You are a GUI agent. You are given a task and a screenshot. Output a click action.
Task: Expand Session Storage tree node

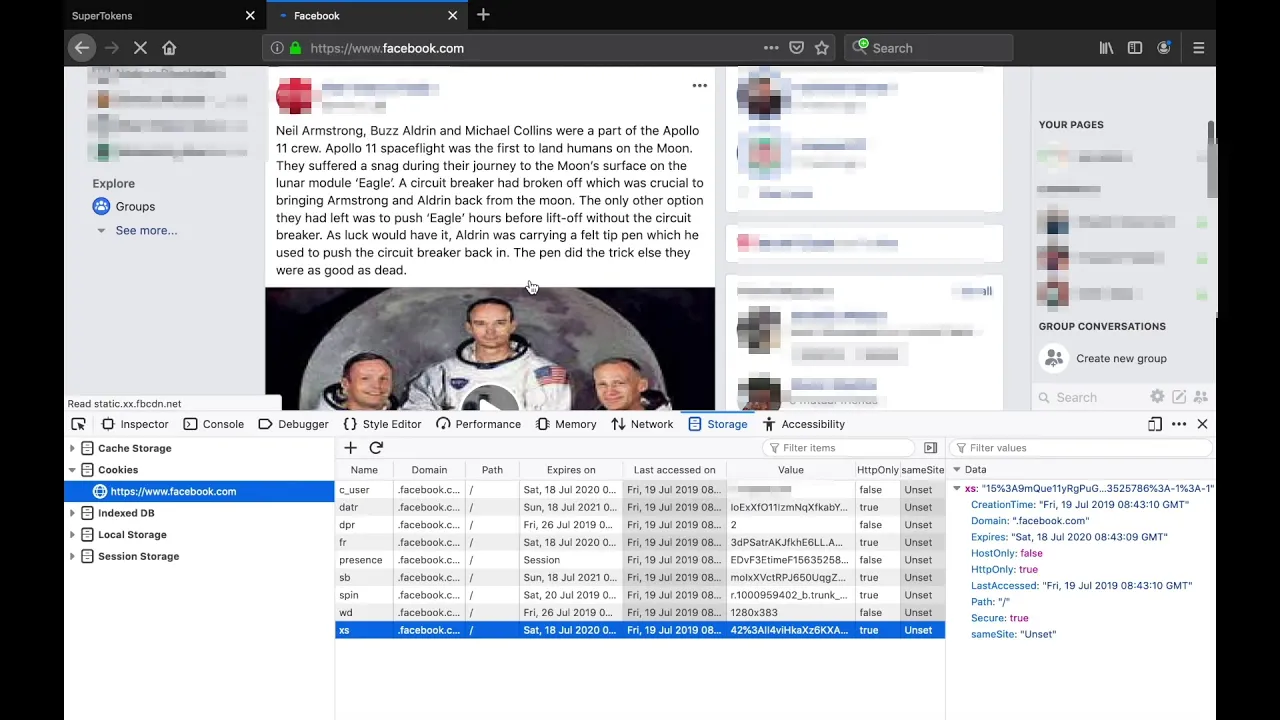(x=72, y=556)
